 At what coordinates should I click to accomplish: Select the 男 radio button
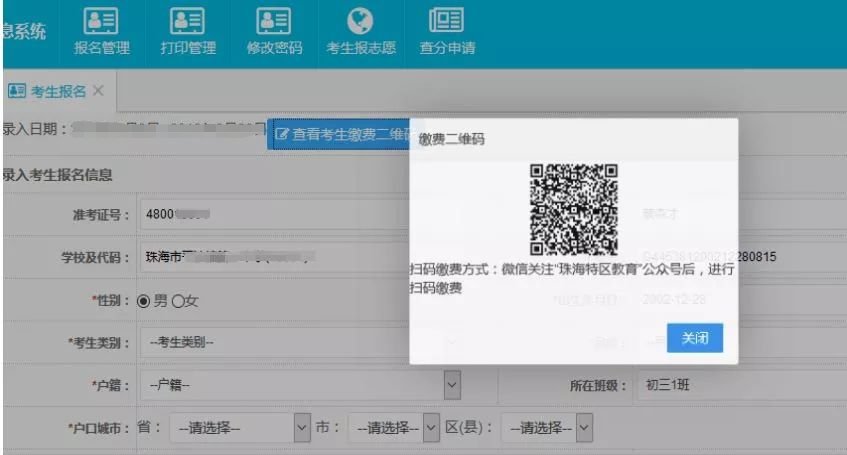point(143,301)
